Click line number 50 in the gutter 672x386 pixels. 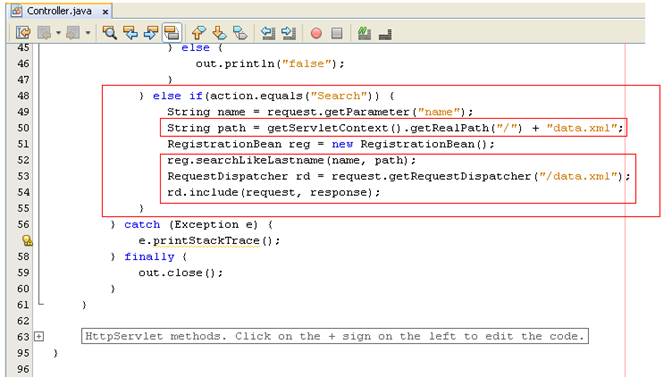[x=24, y=128]
